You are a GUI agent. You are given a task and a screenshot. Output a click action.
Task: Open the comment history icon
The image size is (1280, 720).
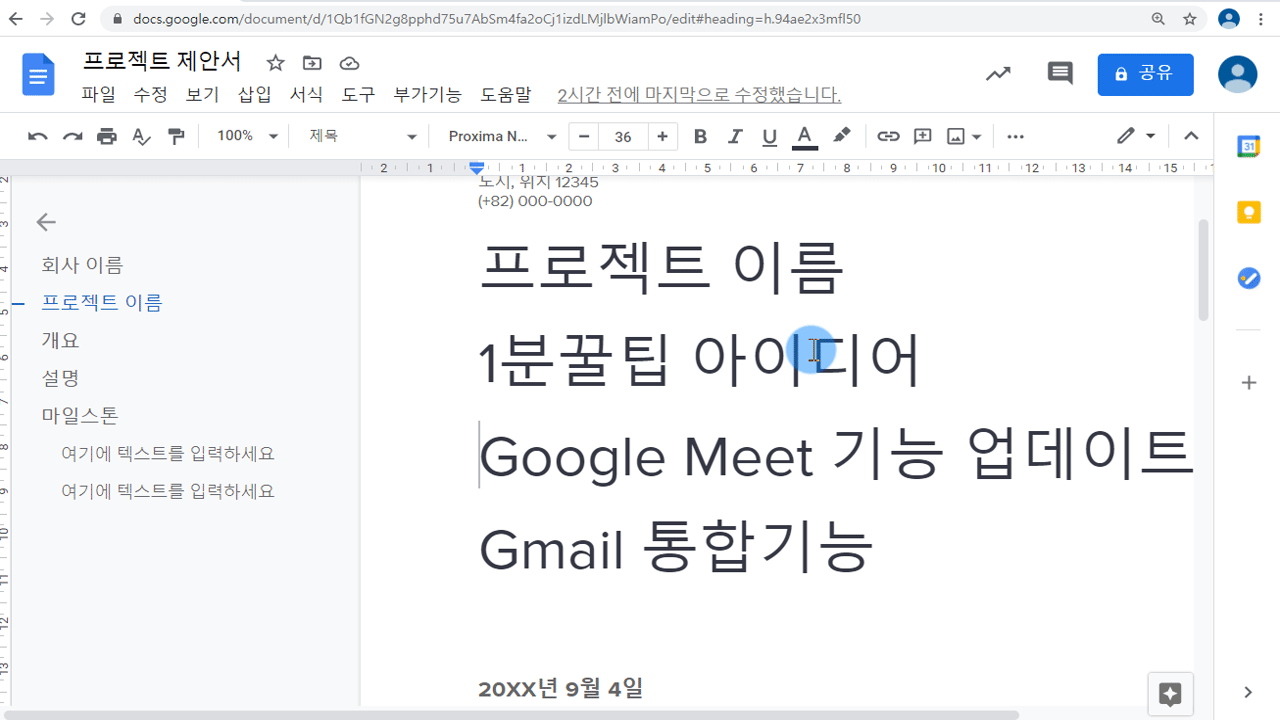coord(1059,73)
